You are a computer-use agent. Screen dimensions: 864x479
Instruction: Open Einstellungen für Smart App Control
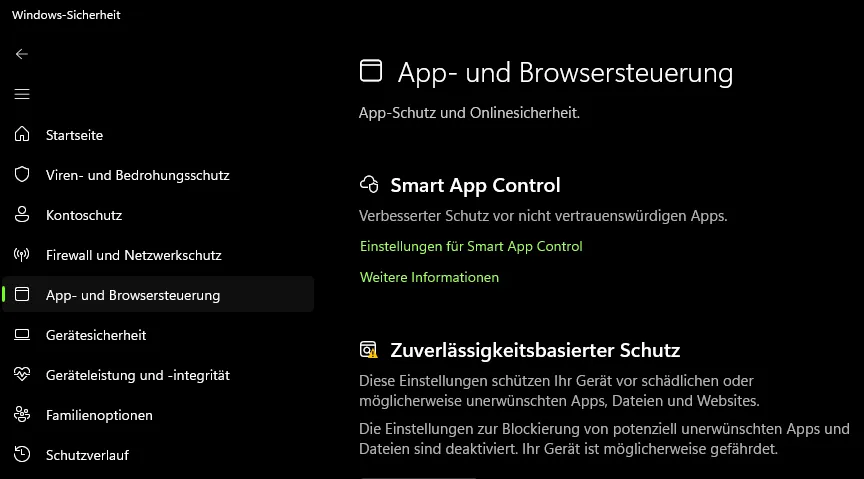[x=470, y=246]
